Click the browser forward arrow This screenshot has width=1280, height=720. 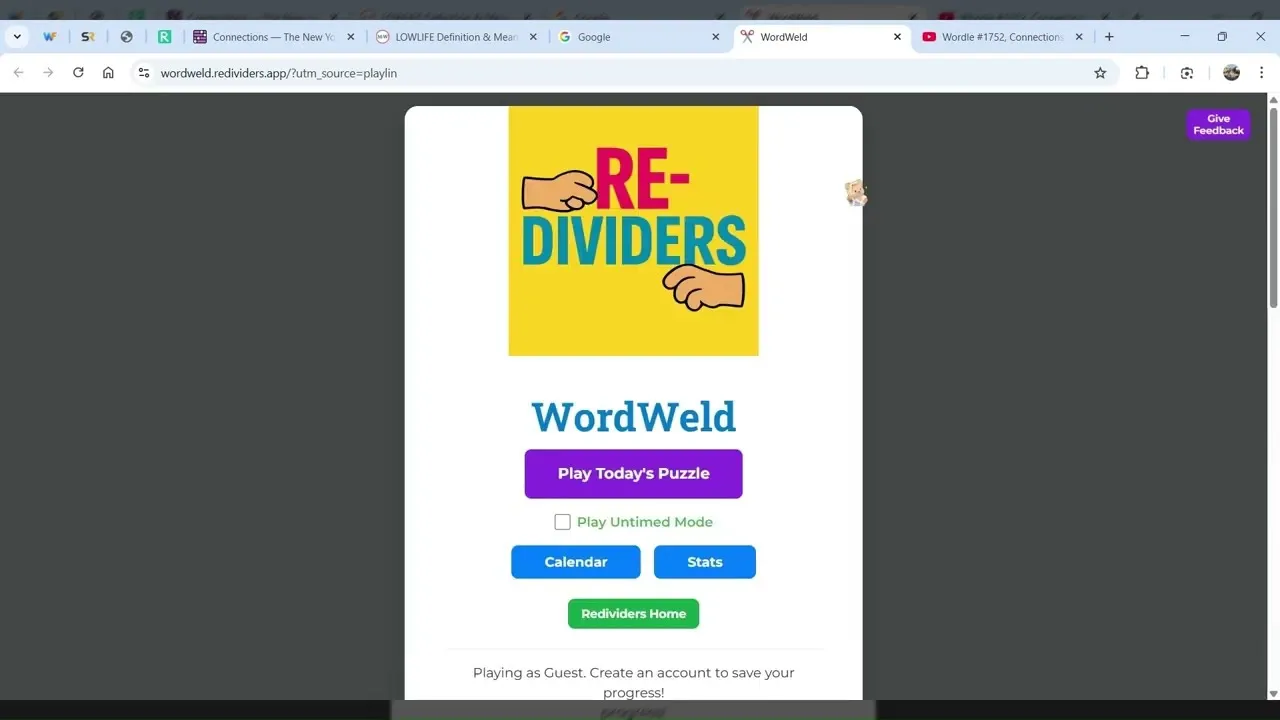[x=48, y=73]
